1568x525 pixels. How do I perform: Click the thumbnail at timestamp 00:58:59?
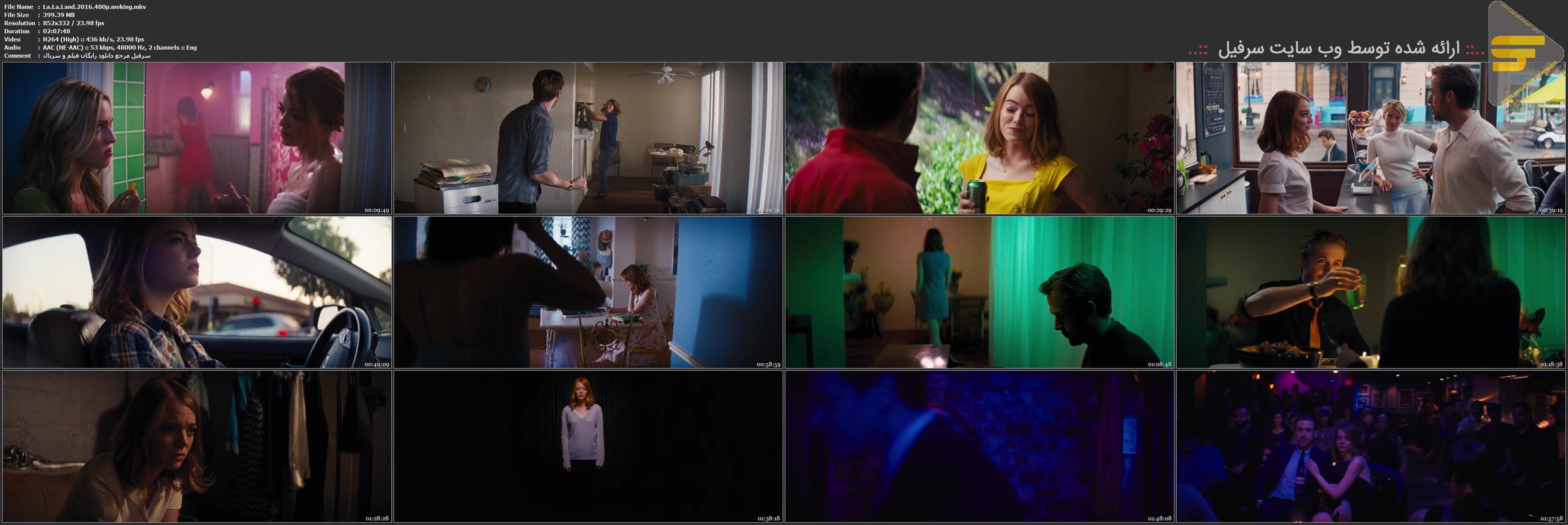588,292
